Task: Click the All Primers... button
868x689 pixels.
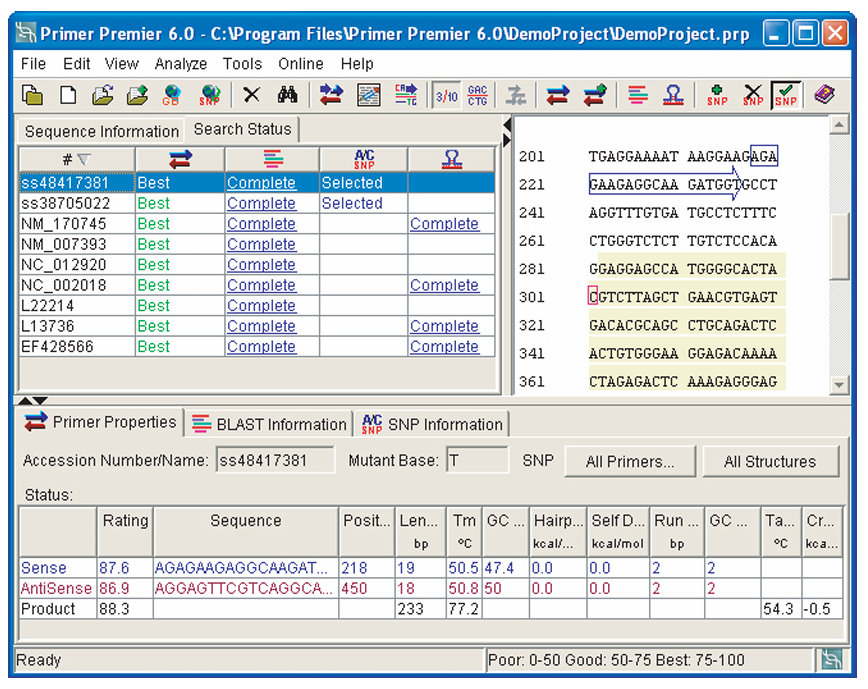Action: (630, 461)
